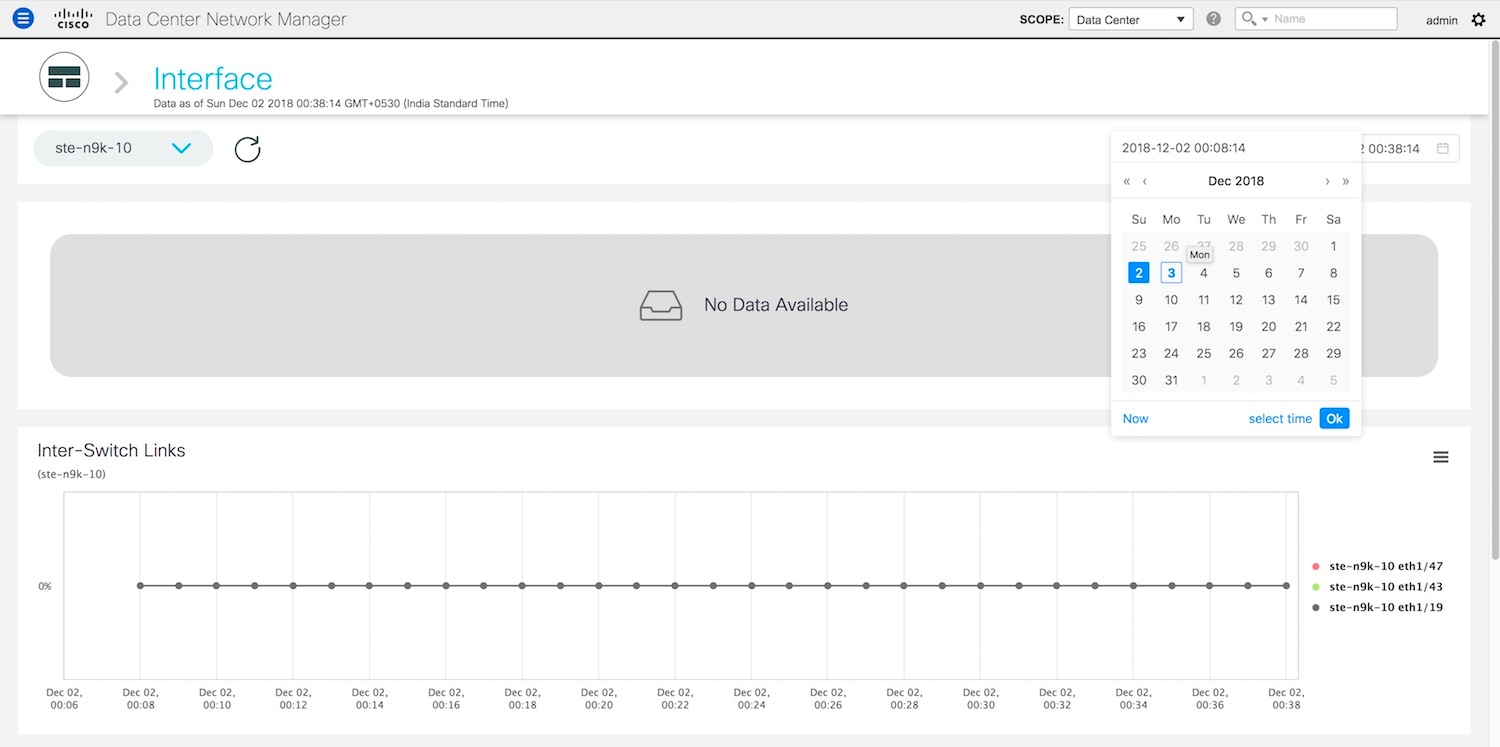
Task: Open the main hamburger navigation menu
Action: pyautogui.click(x=22, y=18)
